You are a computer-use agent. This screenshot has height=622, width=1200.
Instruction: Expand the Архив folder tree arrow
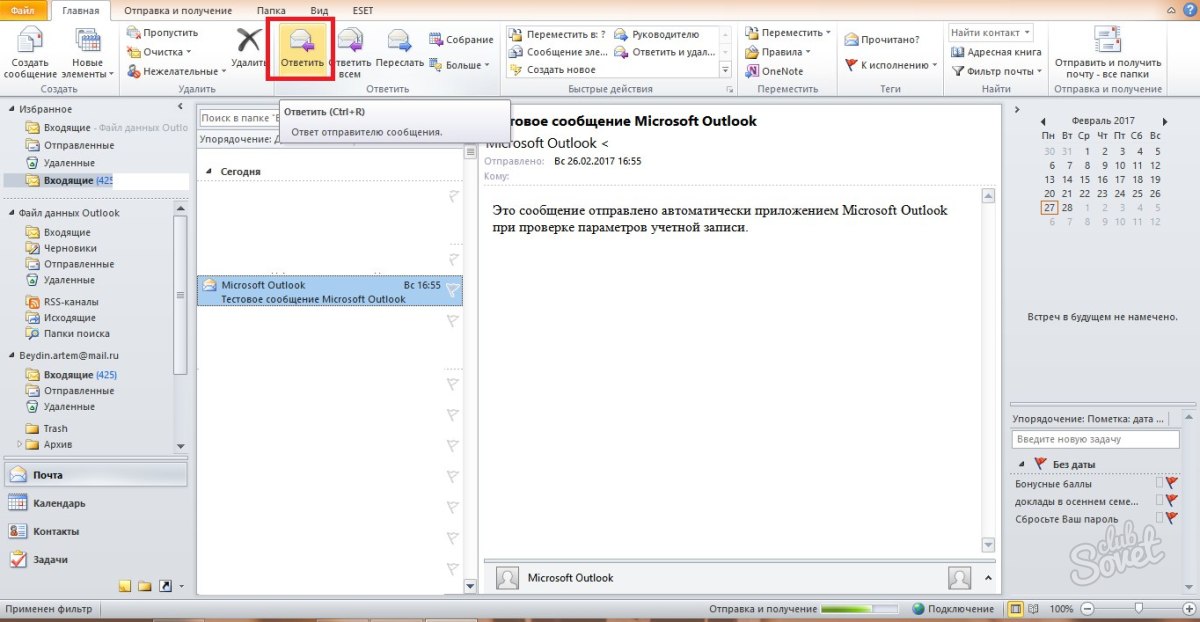pyautogui.click(x=19, y=444)
